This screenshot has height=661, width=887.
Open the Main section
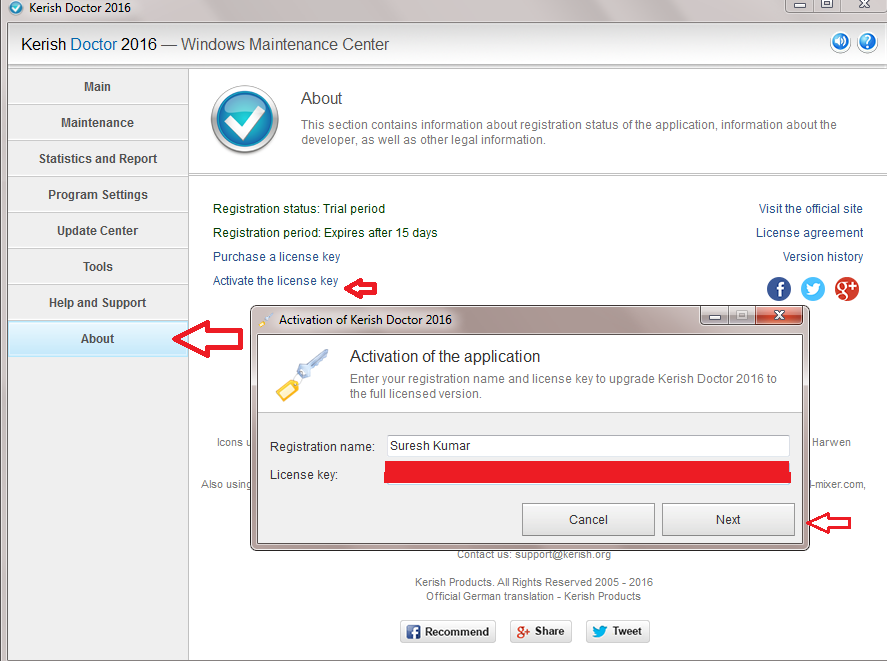tap(98, 87)
